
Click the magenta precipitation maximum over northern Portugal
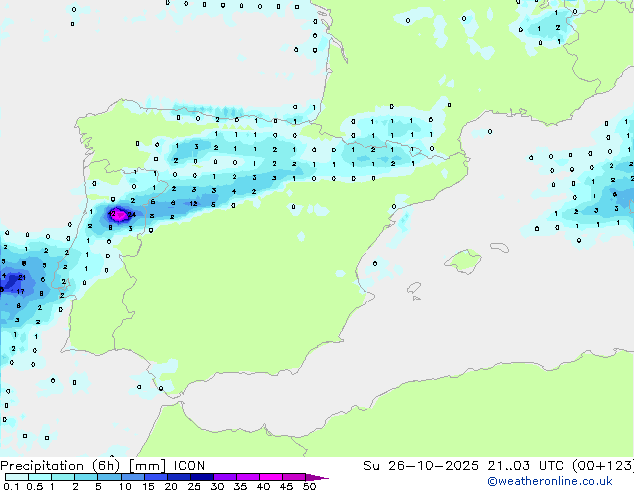(119, 215)
